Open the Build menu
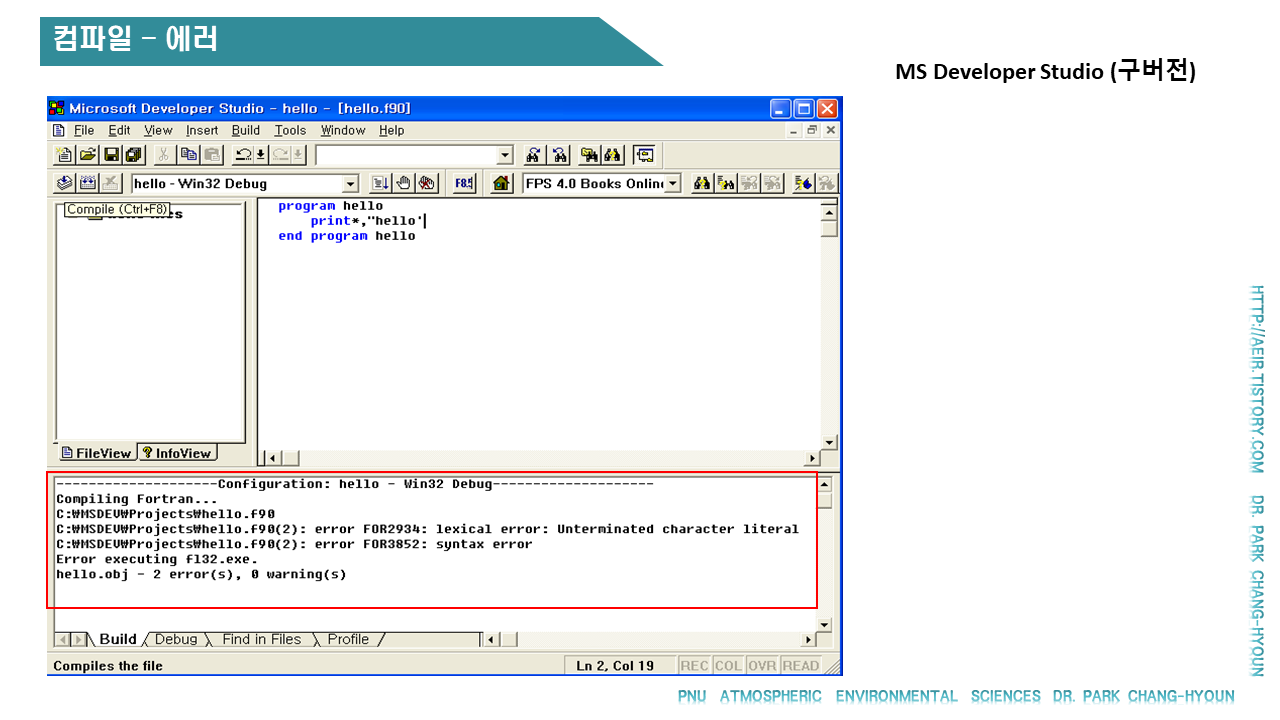1280x720 pixels. click(x=246, y=130)
